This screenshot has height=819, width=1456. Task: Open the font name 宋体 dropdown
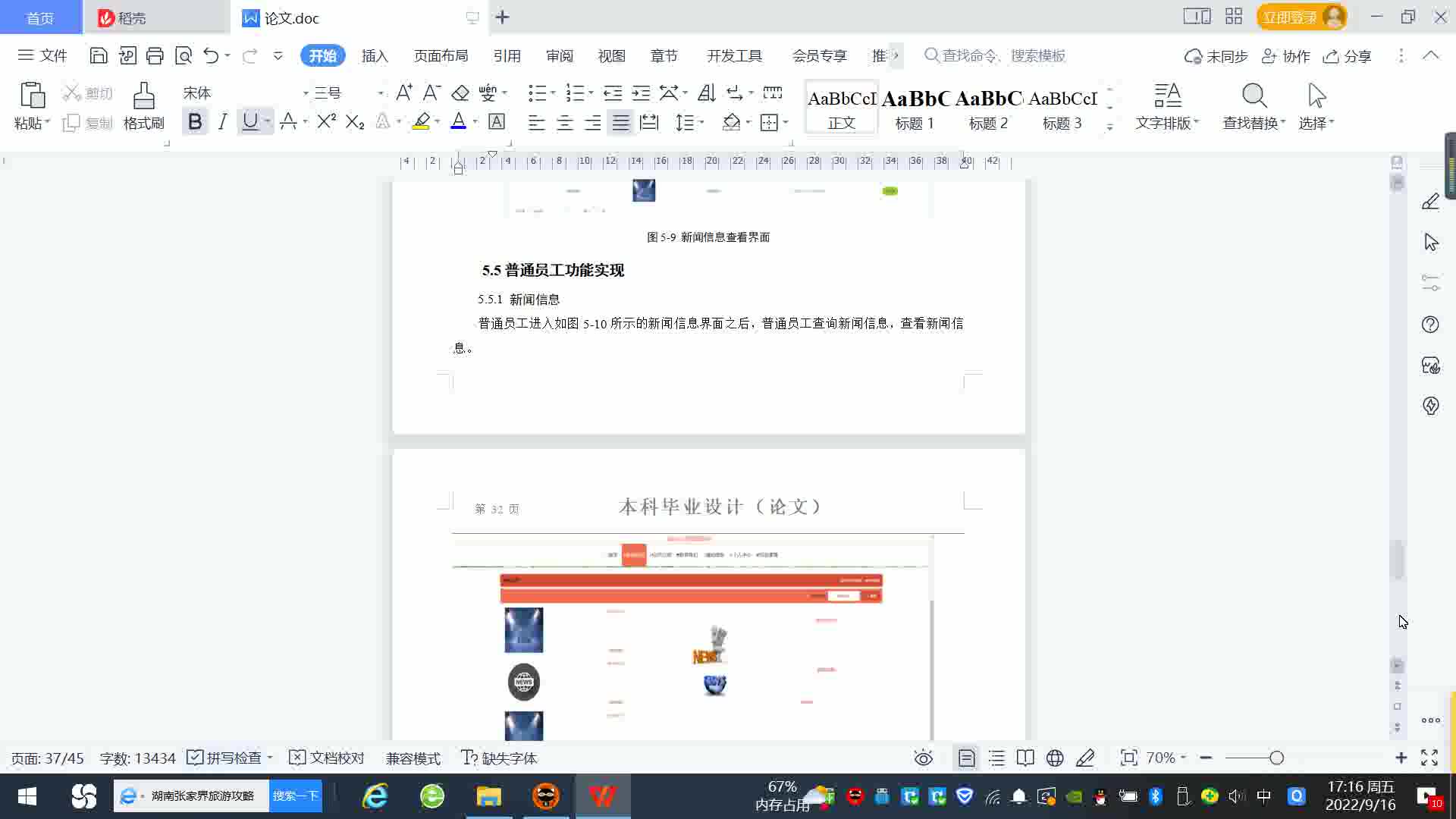pyautogui.click(x=306, y=93)
